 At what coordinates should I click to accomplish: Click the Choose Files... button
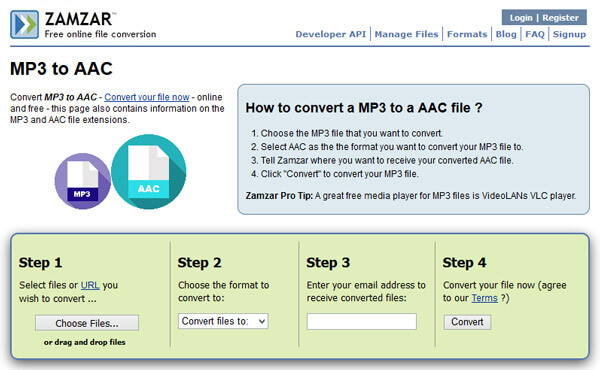point(87,323)
